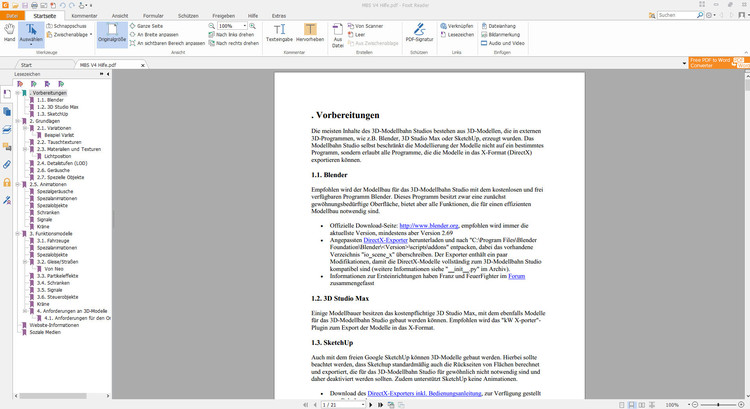Select the Hand tool
The height and width of the screenshot is (409, 750).
pyautogui.click(x=9, y=33)
